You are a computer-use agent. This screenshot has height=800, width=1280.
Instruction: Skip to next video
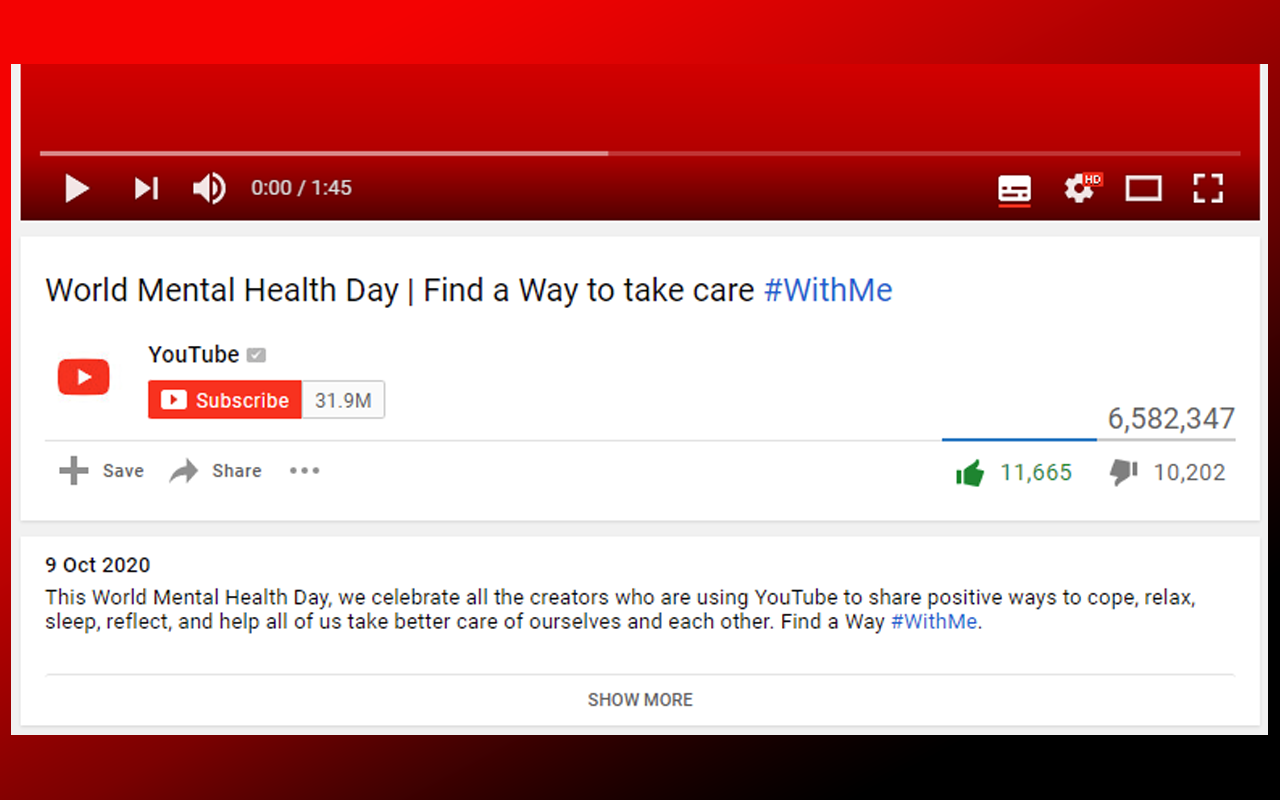[147, 188]
